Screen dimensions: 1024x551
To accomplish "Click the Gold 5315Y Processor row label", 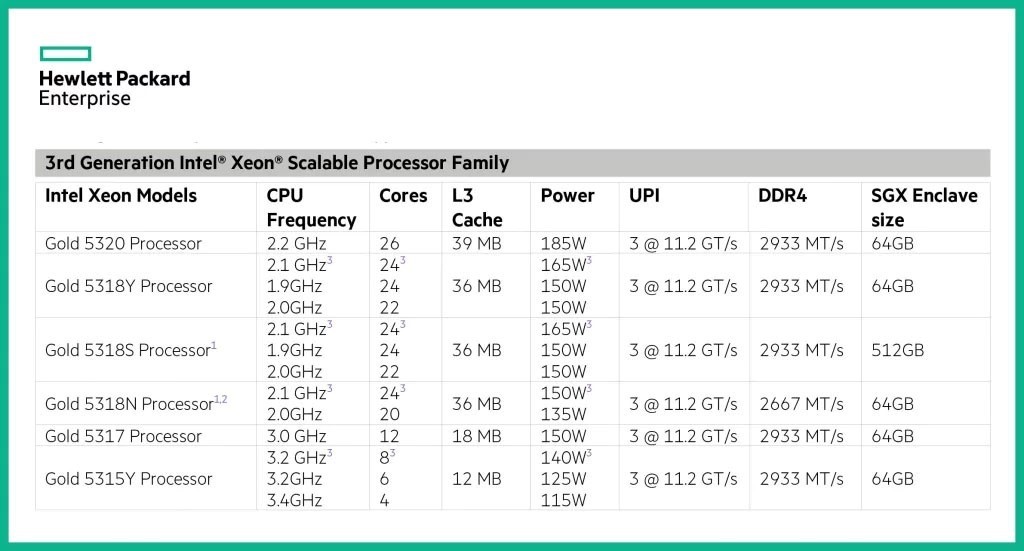I will coord(129,479).
